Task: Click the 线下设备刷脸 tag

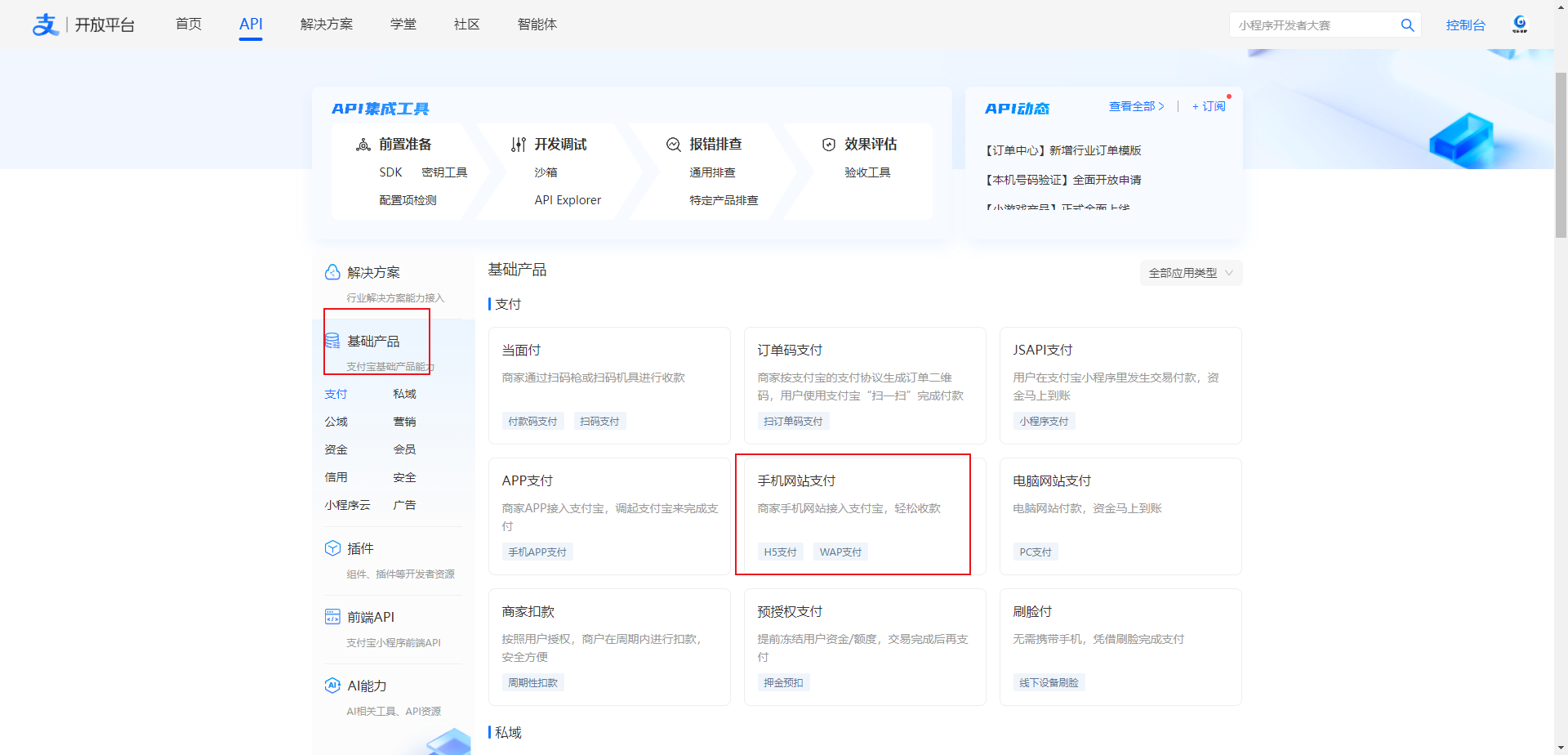Action: click(x=1049, y=683)
